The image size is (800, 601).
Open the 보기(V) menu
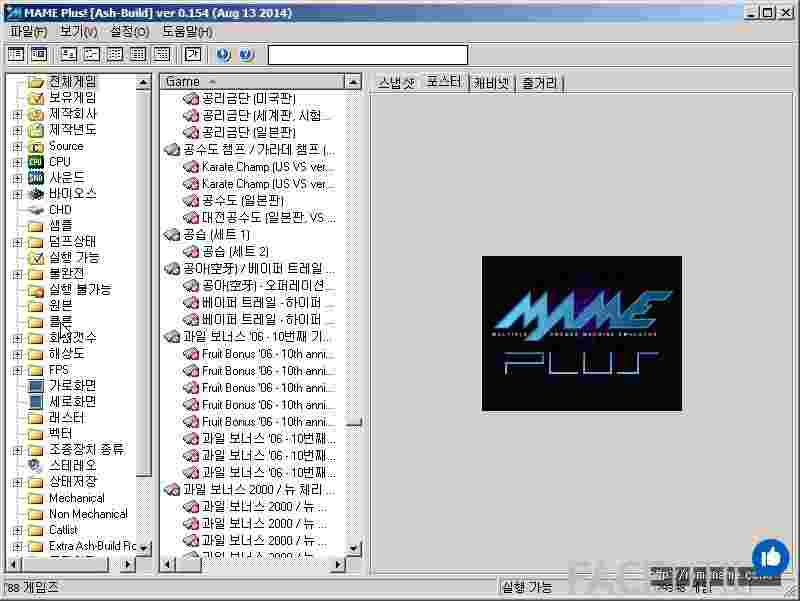[x=78, y=32]
